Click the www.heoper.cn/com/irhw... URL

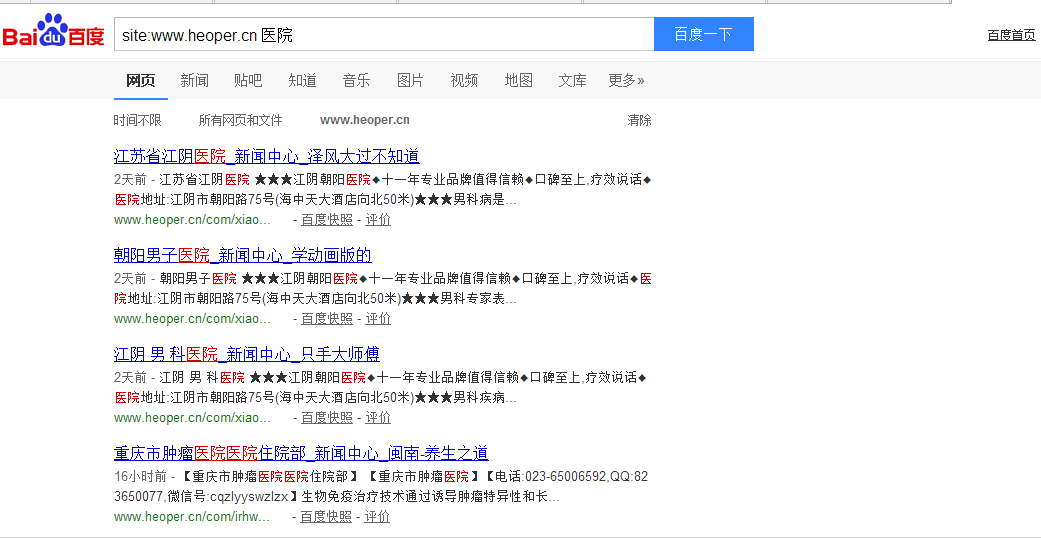click(192, 517)
